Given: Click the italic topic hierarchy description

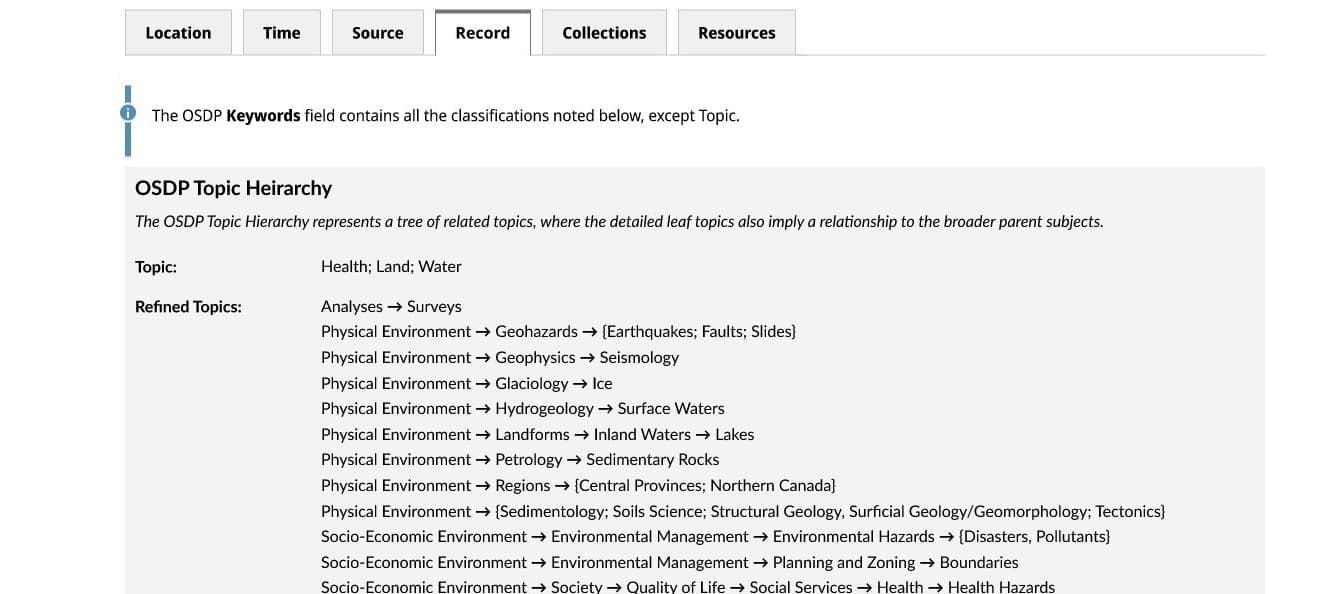Looking at the screenshot, I should pos(619,222).
